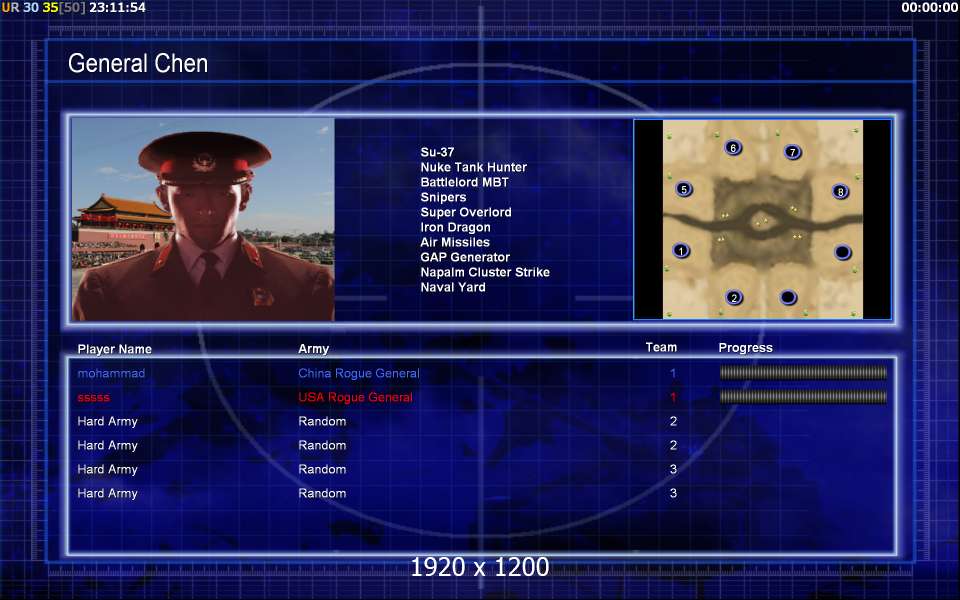Image resolution: width=960 pixels, height=600 pixels.
Task: Select start position marker 5 on the map
Action: [x=684, y=189]
